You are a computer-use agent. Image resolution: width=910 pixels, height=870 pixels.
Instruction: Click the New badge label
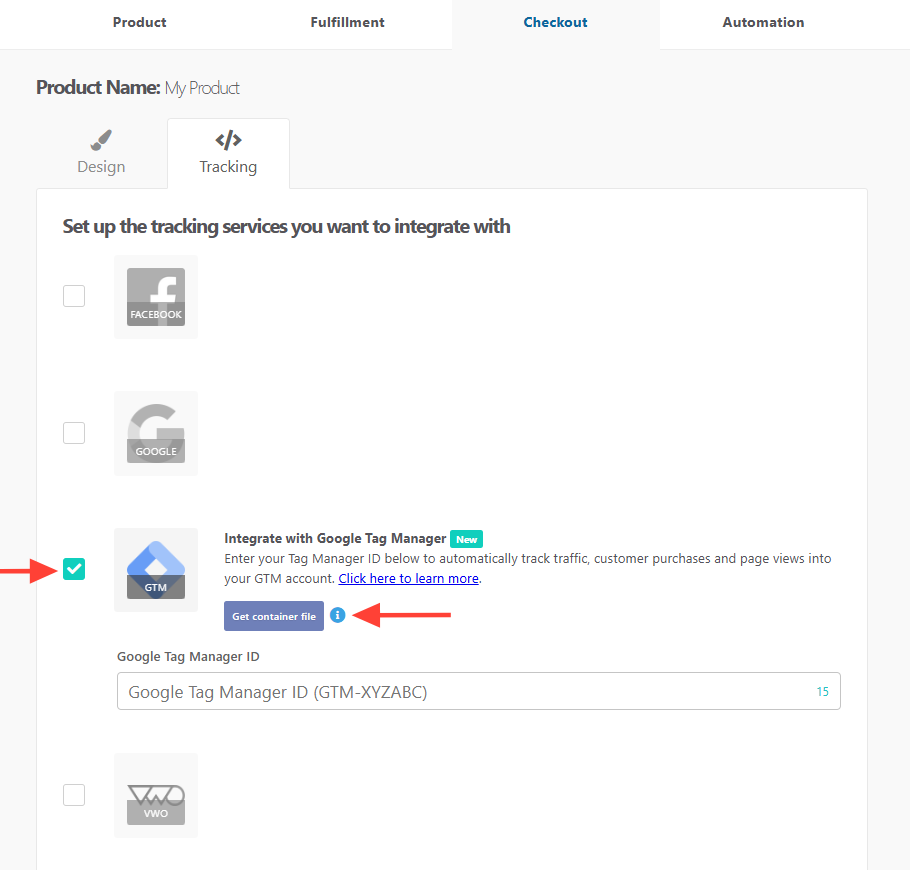466,539
